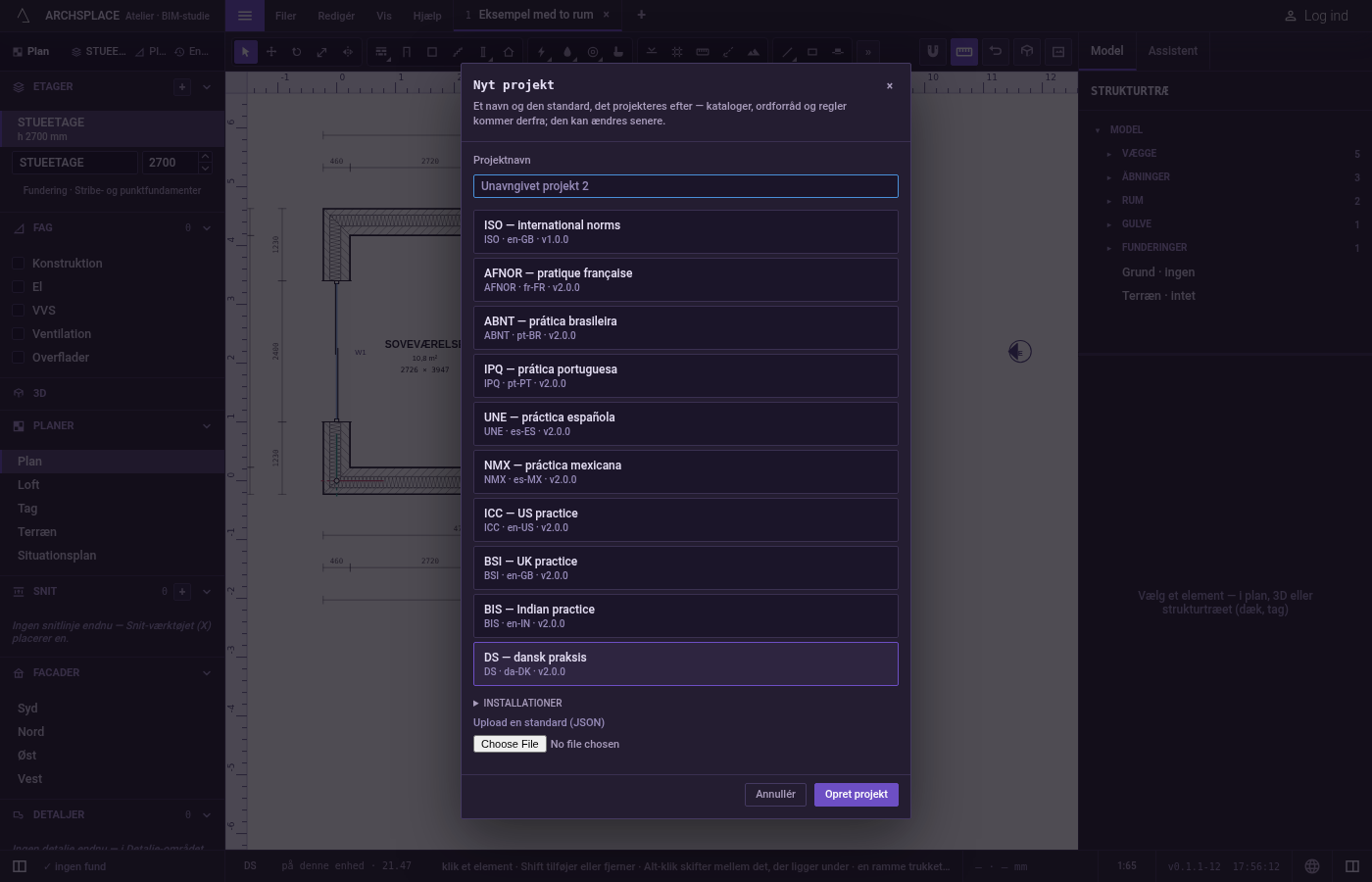Pick the door tool icon
This screenshot has height=882, width=1372.
click(x=407, y=52)
